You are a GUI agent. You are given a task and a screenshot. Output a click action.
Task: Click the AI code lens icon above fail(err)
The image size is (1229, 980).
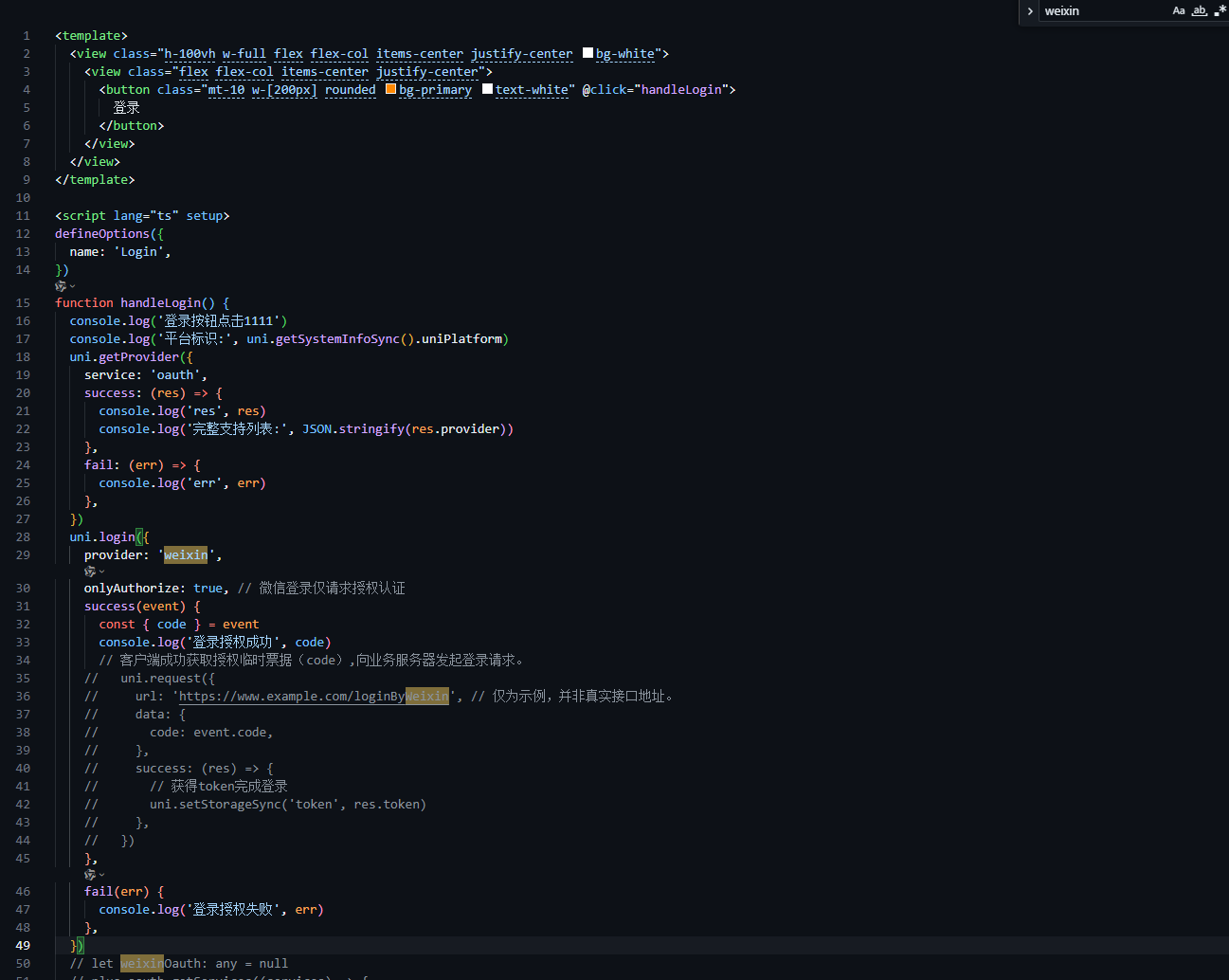coord(90,875)
